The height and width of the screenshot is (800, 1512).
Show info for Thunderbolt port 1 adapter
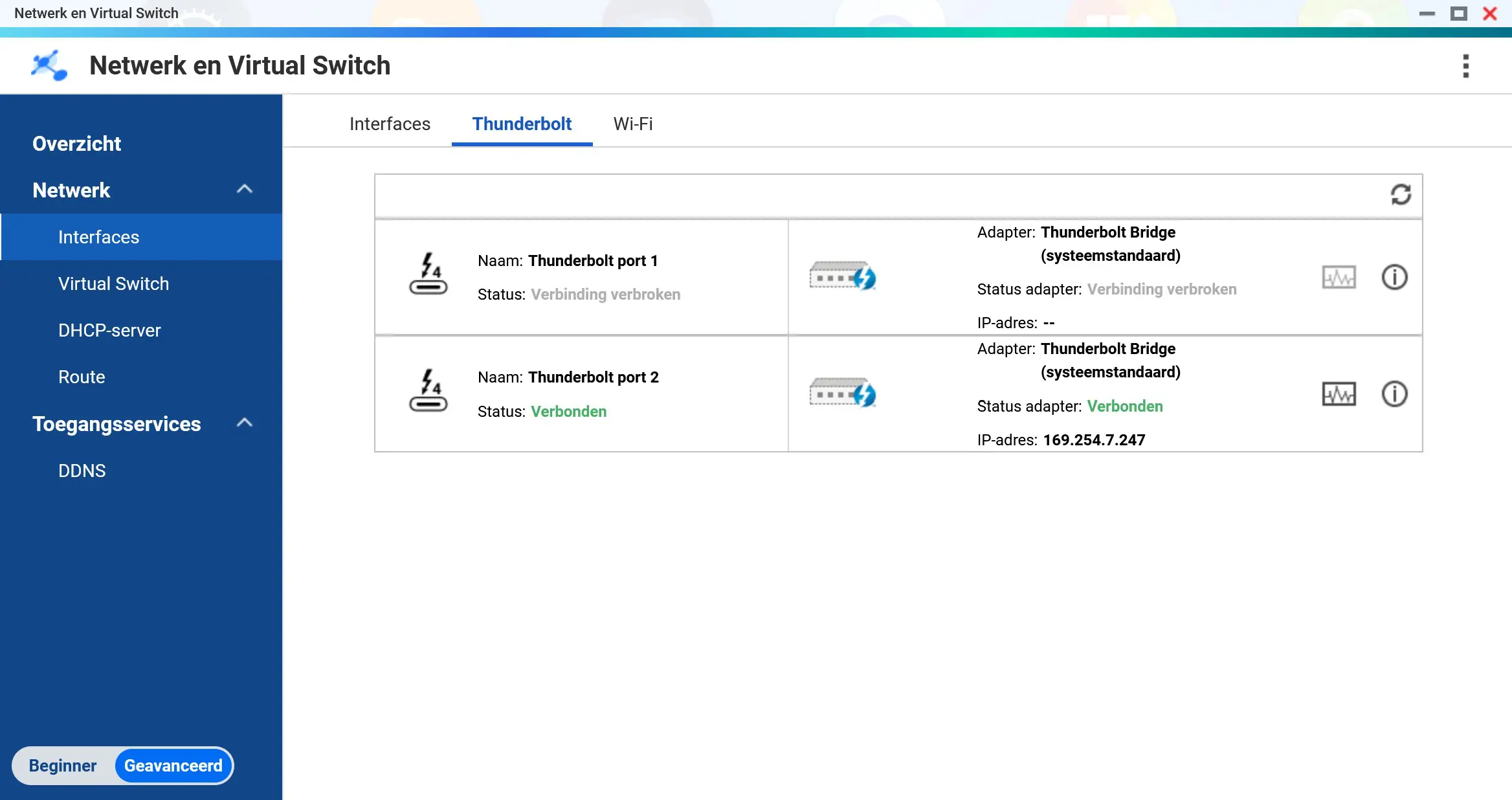(x=1394, y=278)
